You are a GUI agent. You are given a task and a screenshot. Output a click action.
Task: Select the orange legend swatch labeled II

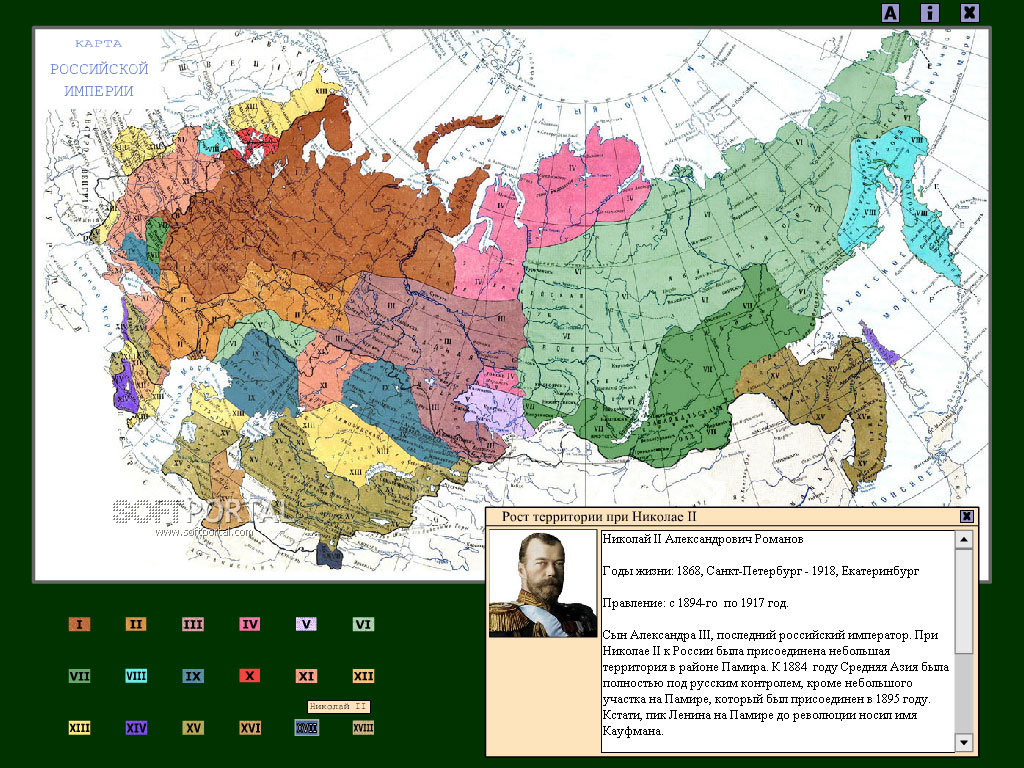tap(136, 624)
